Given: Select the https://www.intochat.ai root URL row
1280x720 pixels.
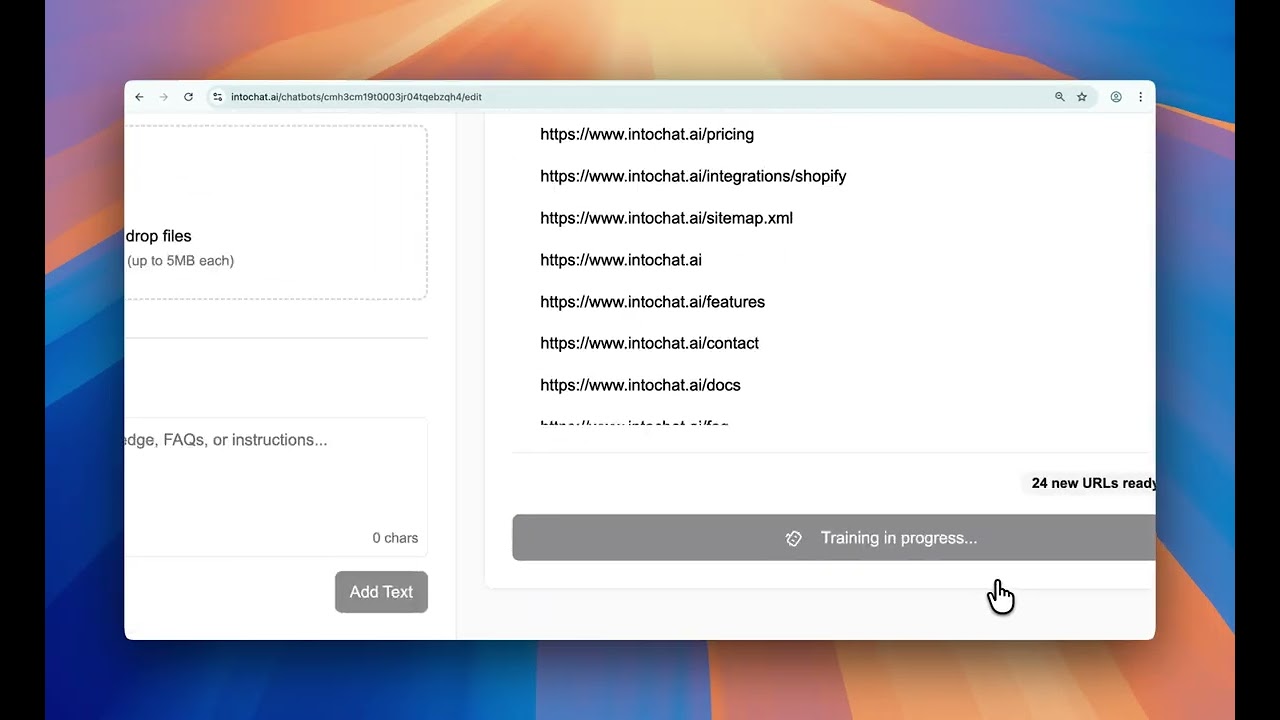Looking at the screenshot, I should 621,260.
